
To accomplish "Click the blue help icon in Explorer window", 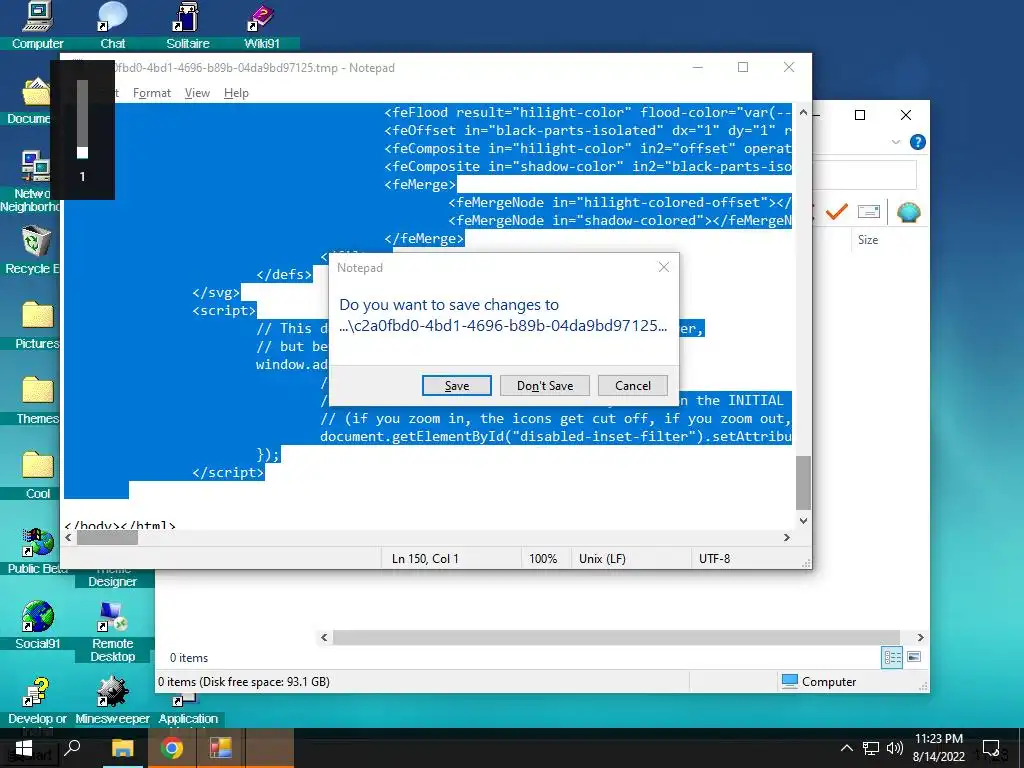I will 918,142.
